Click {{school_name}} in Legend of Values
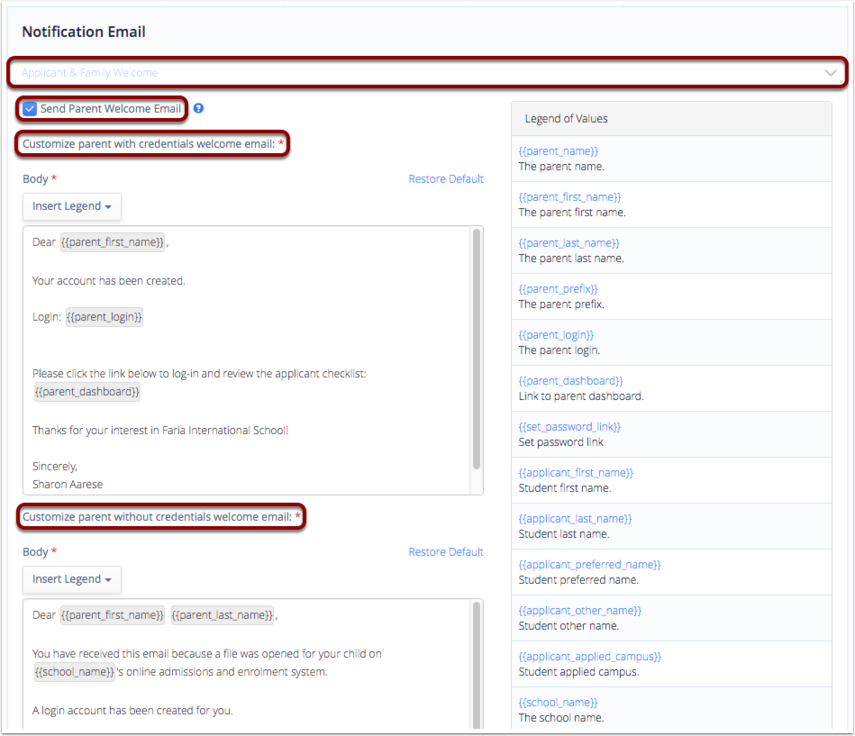The image size is (855, 736). click(x=558, y=702)
